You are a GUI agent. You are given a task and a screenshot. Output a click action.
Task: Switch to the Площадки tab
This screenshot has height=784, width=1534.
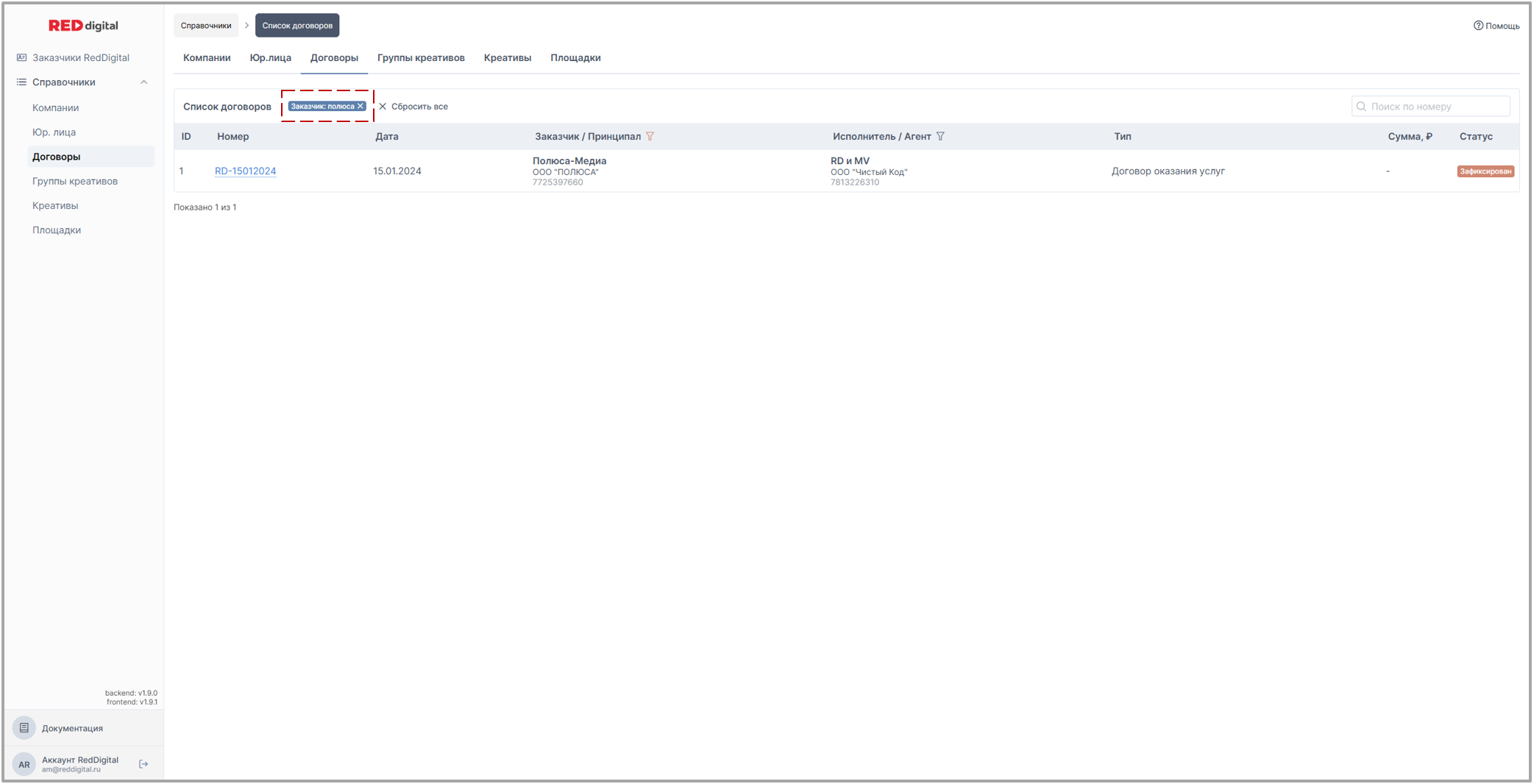(x=575, y=58)
